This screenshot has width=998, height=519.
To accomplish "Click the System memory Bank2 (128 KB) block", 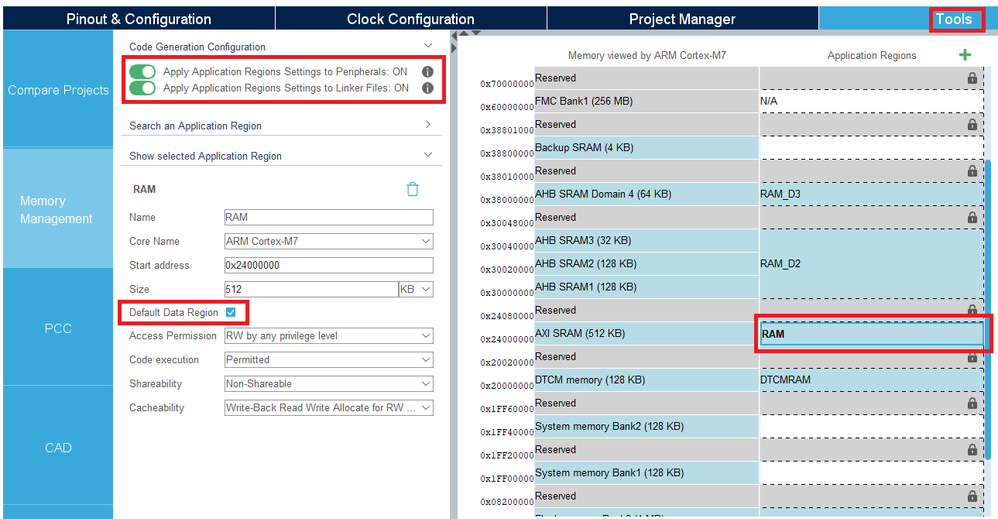I will tap(646, 427).
